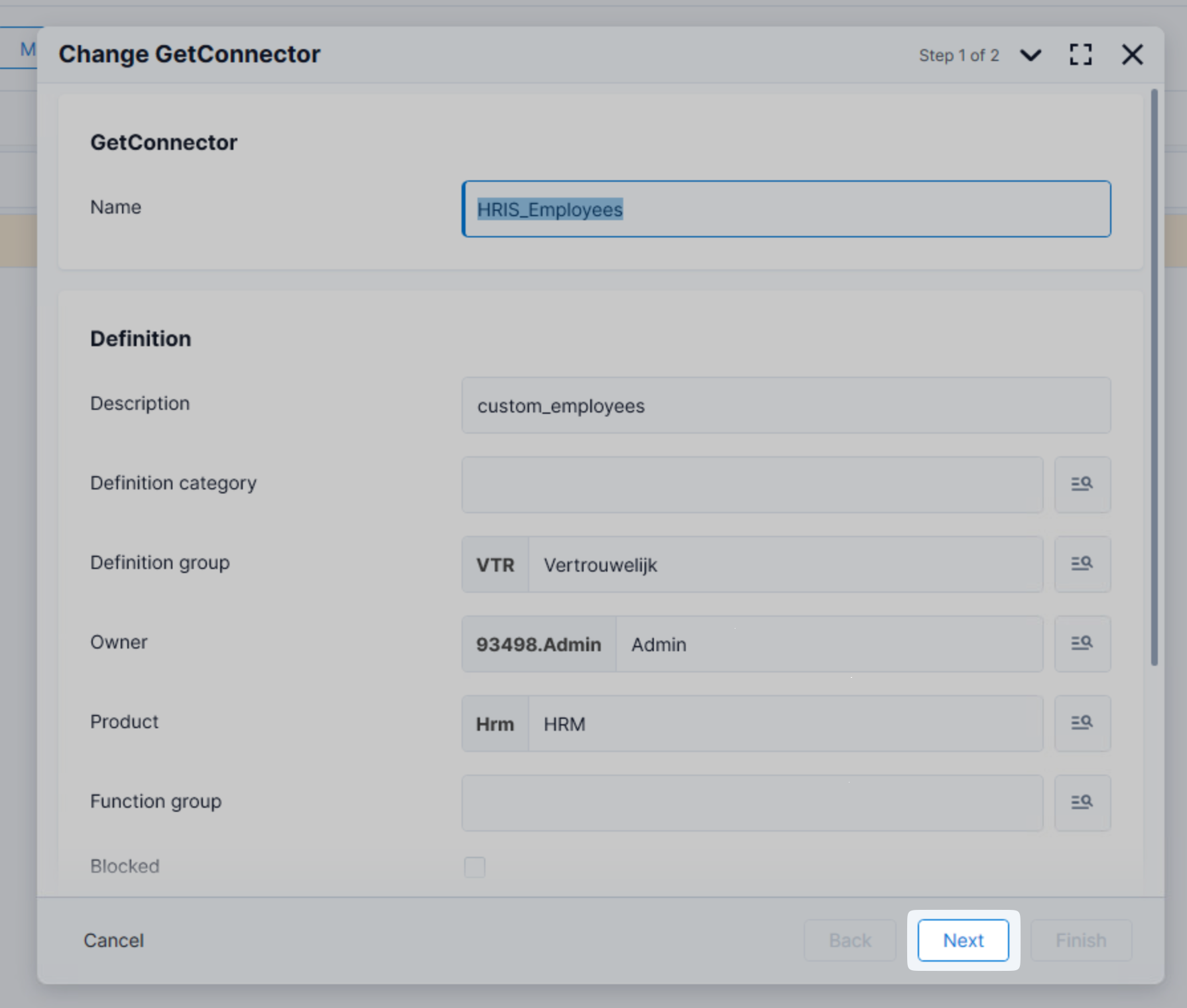Expand dialog to full screen
This screenshot has height=1008, width=1187.
click(1080, 55)
